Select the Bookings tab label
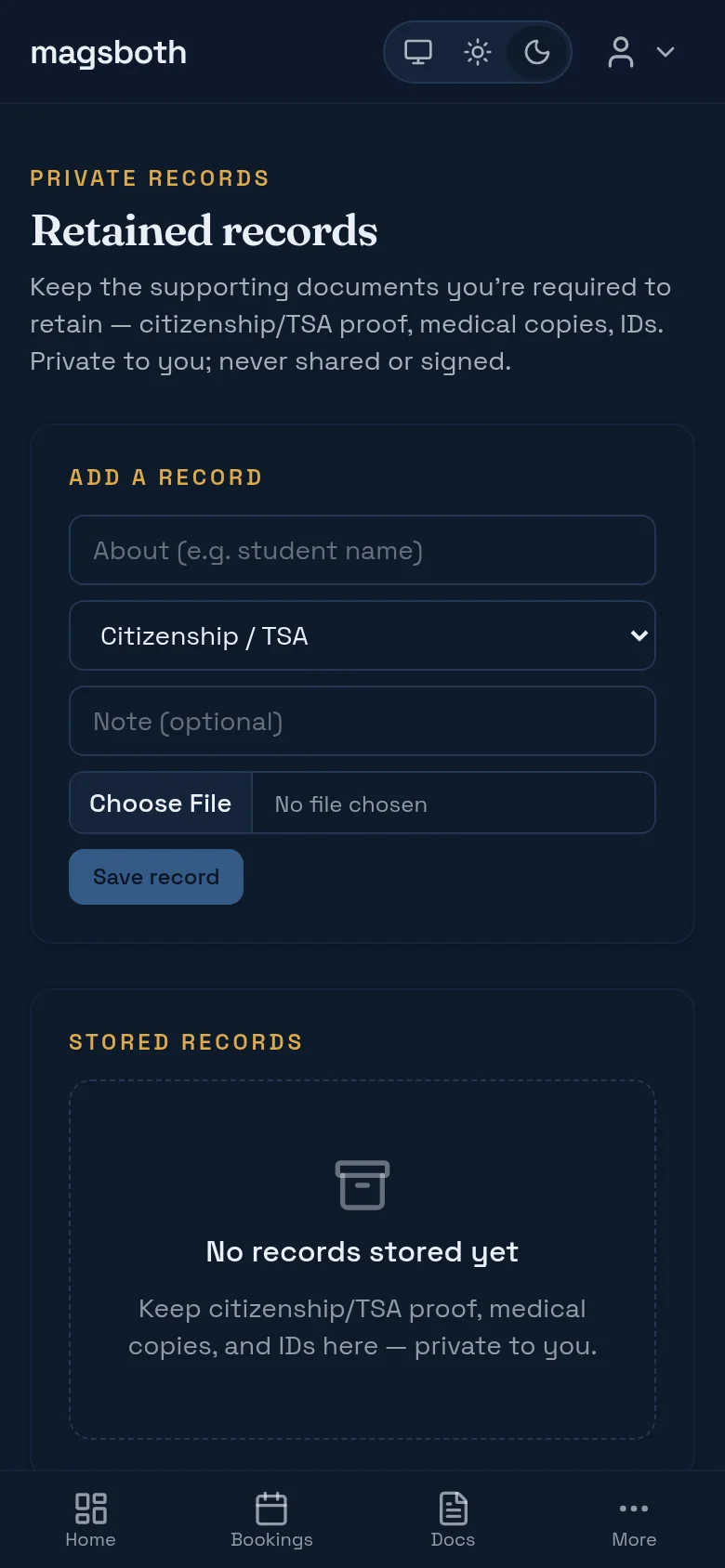Viewport: 725px width, 1568px height. [x=271, y=1539]
